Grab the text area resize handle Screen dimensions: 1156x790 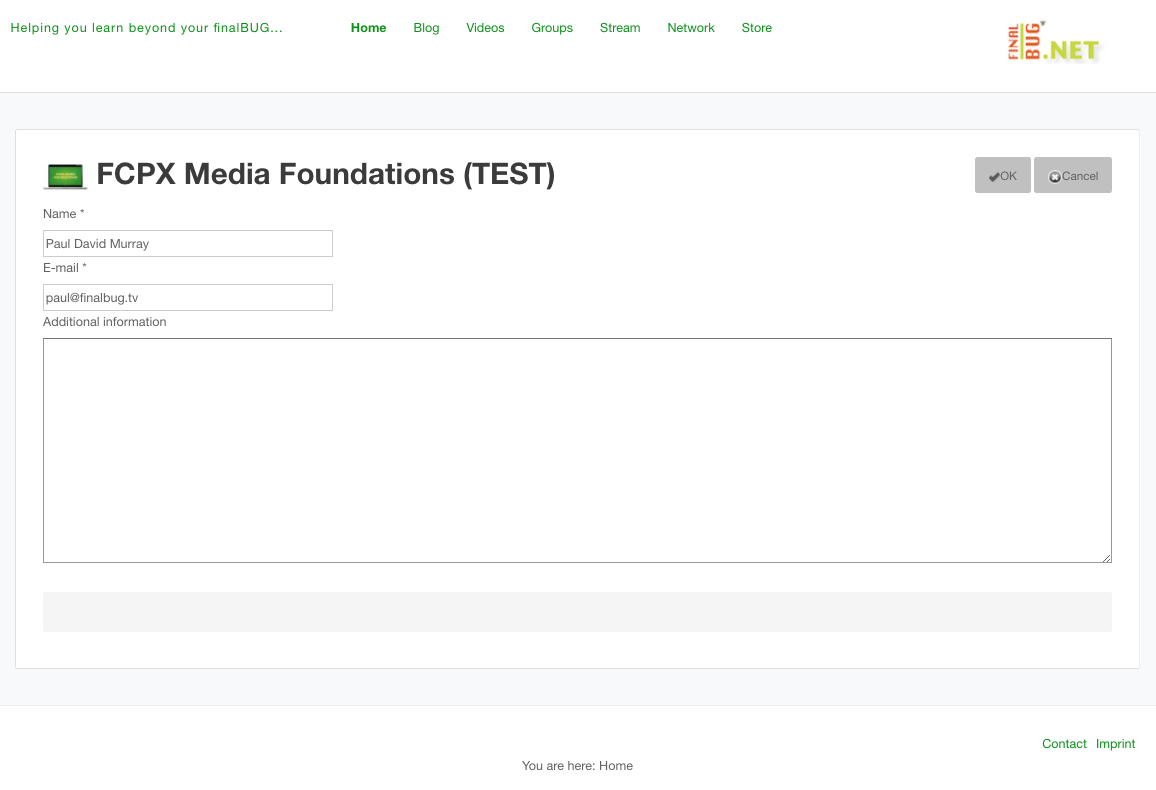[1106, 558]
